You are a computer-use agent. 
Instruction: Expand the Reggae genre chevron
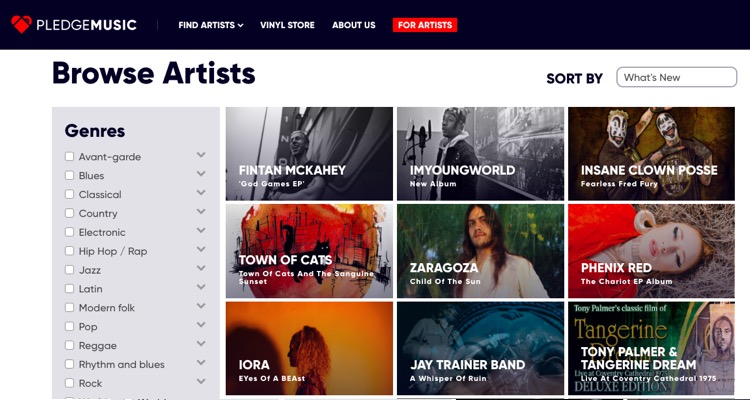(201, 344)
